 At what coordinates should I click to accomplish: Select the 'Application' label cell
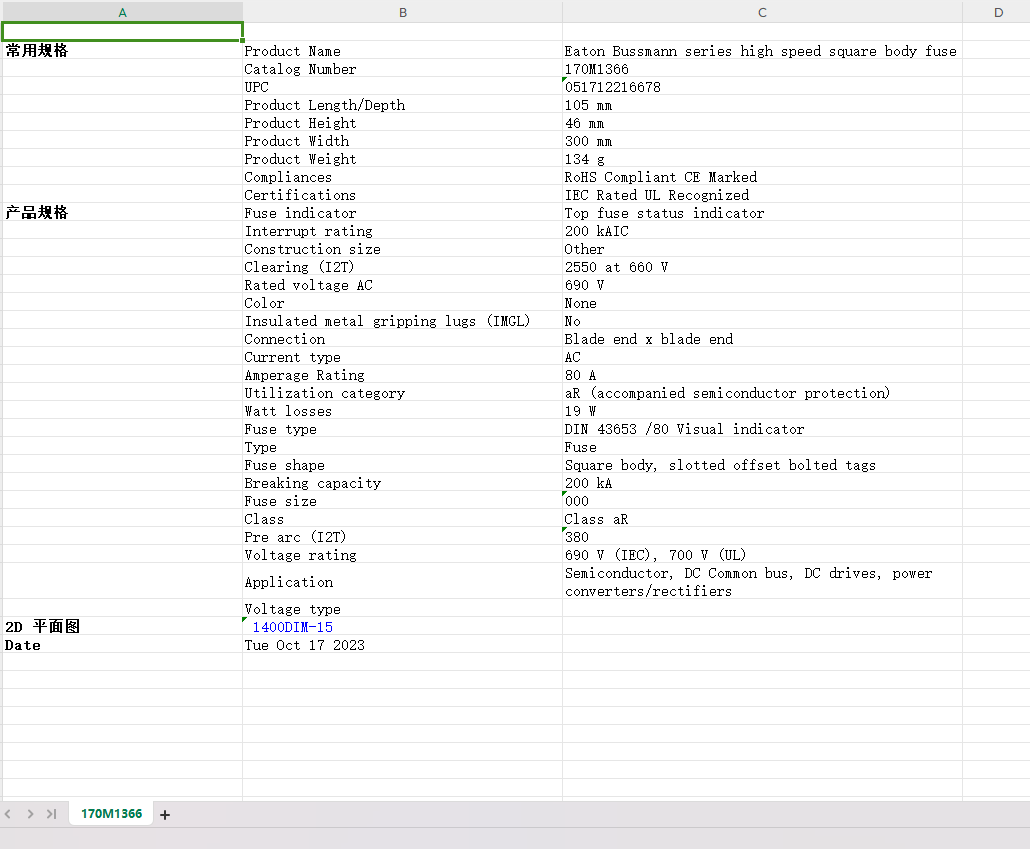point(403,582)
